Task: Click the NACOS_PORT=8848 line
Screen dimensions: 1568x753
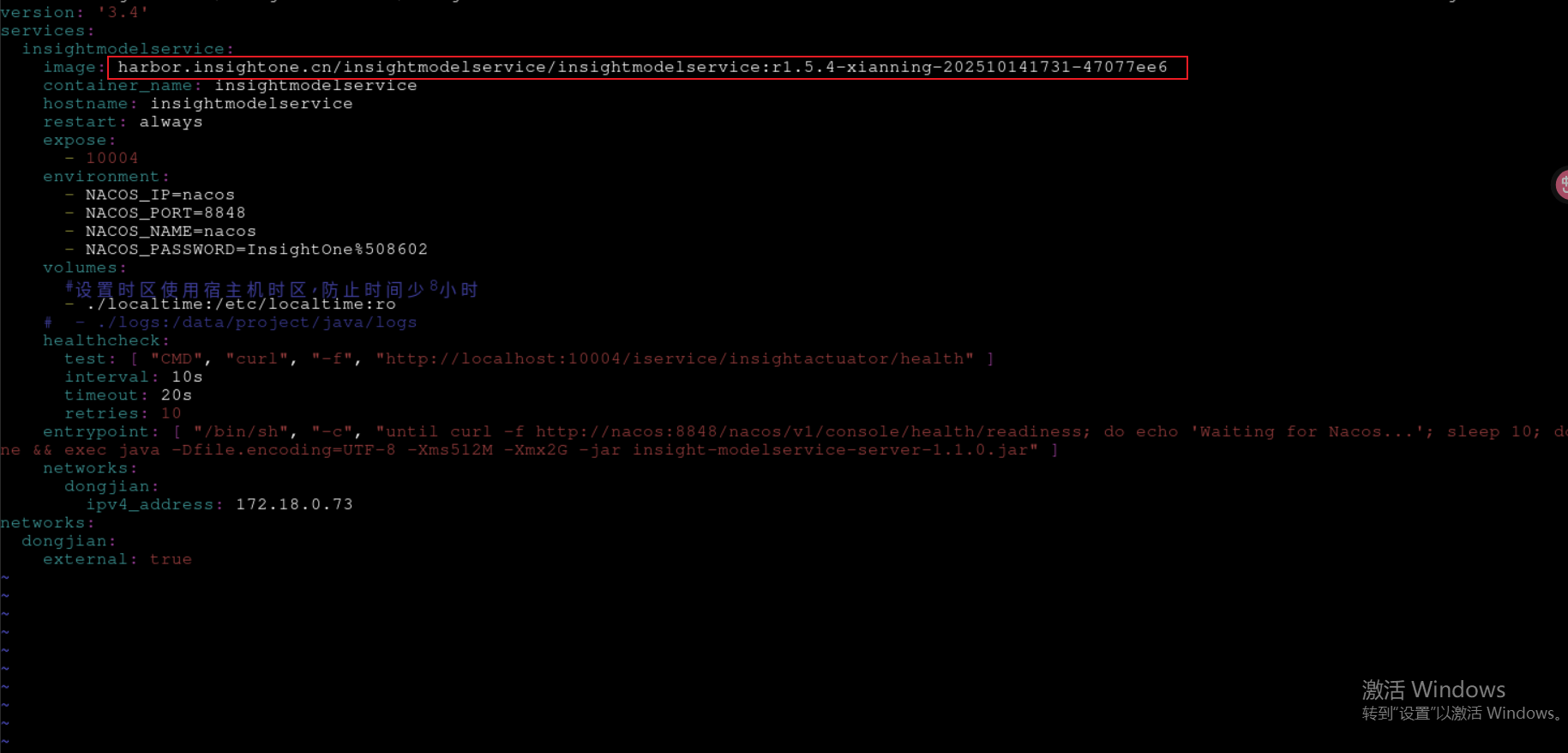Action: [x=165, y=213]
